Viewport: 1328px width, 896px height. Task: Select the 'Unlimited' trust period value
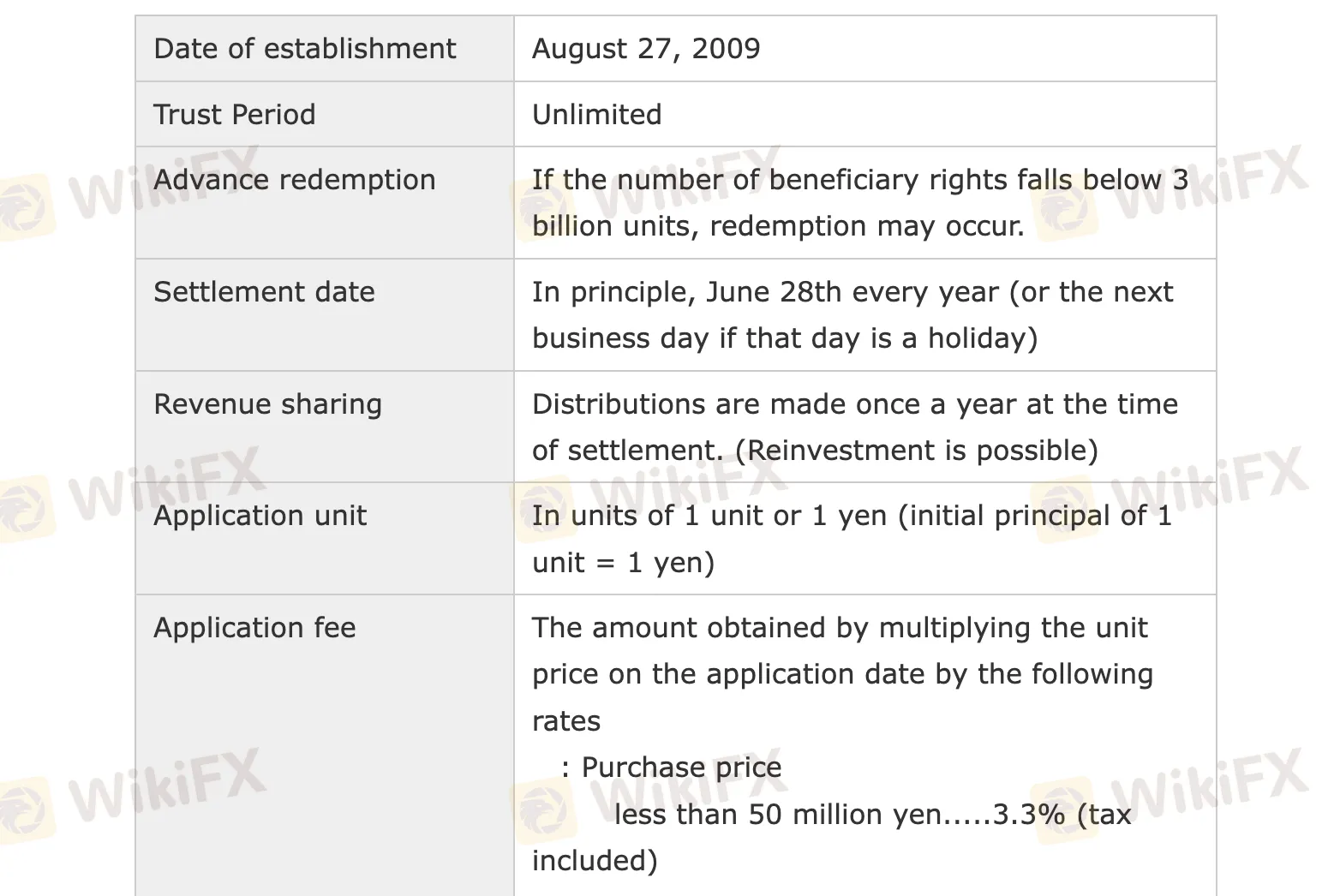596,115
